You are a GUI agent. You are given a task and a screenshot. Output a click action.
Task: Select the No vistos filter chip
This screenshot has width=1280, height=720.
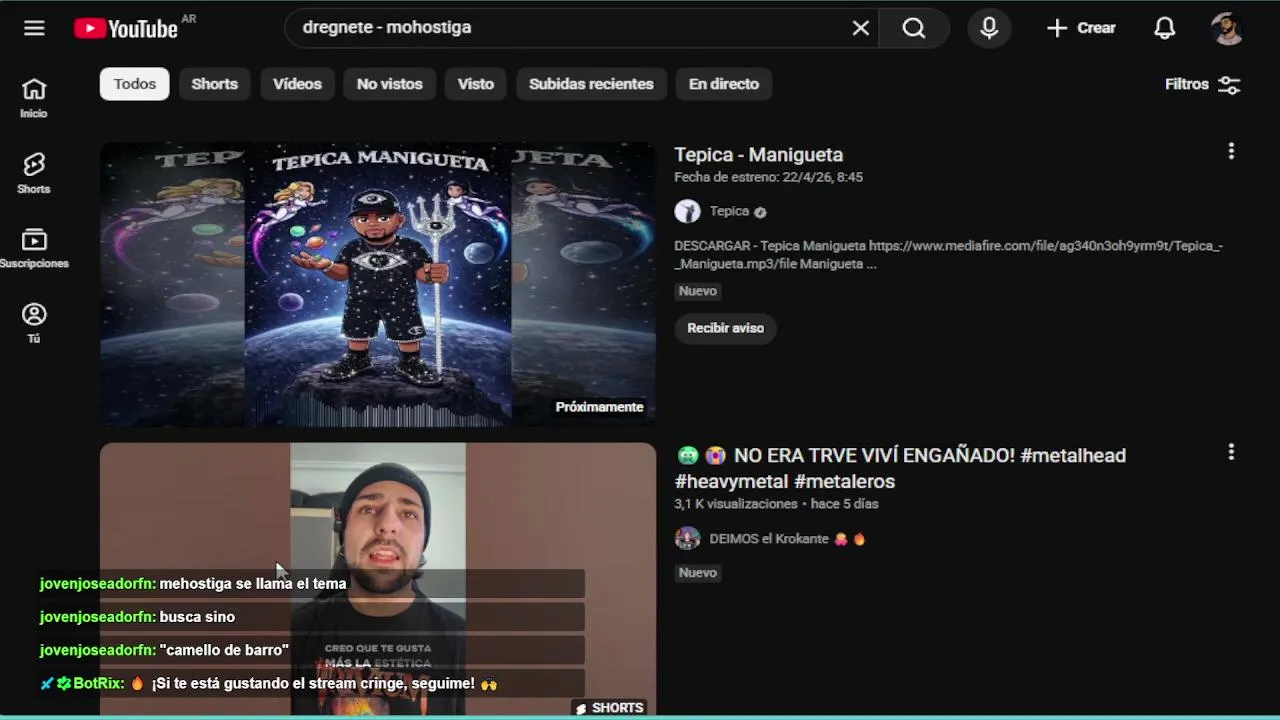pyautogui.click(x=390, y=84)
